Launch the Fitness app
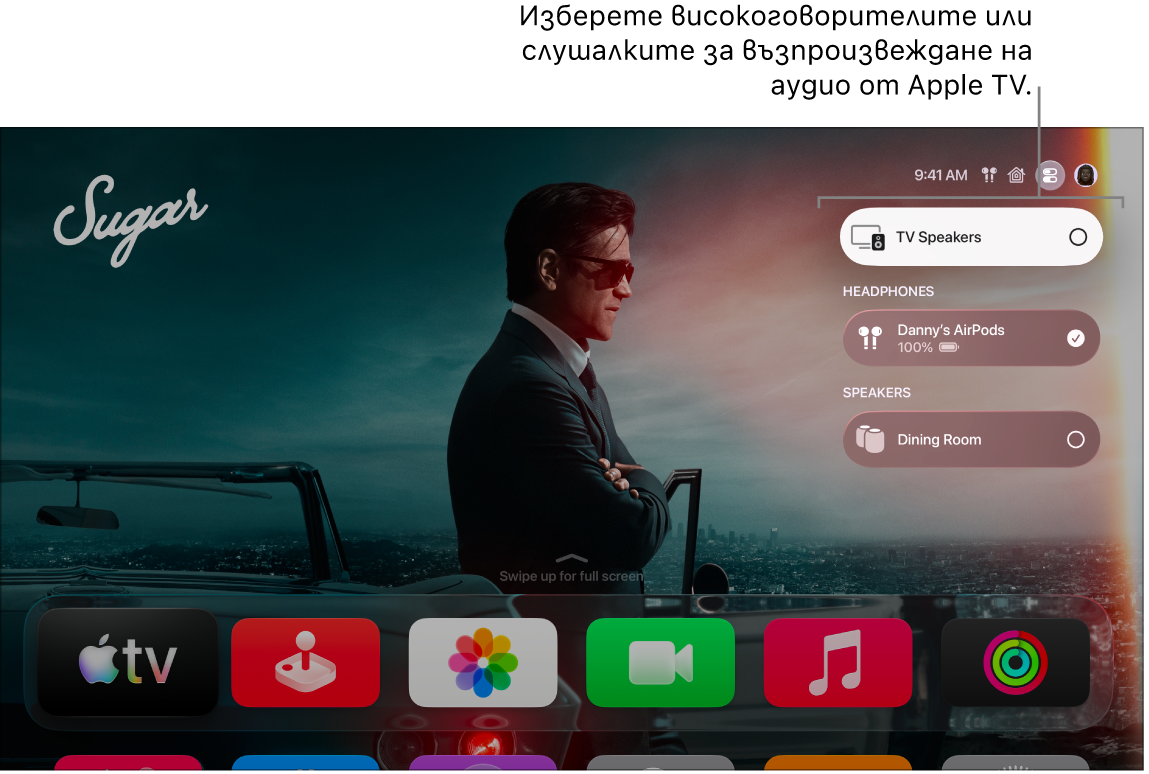 [1016, 663]
